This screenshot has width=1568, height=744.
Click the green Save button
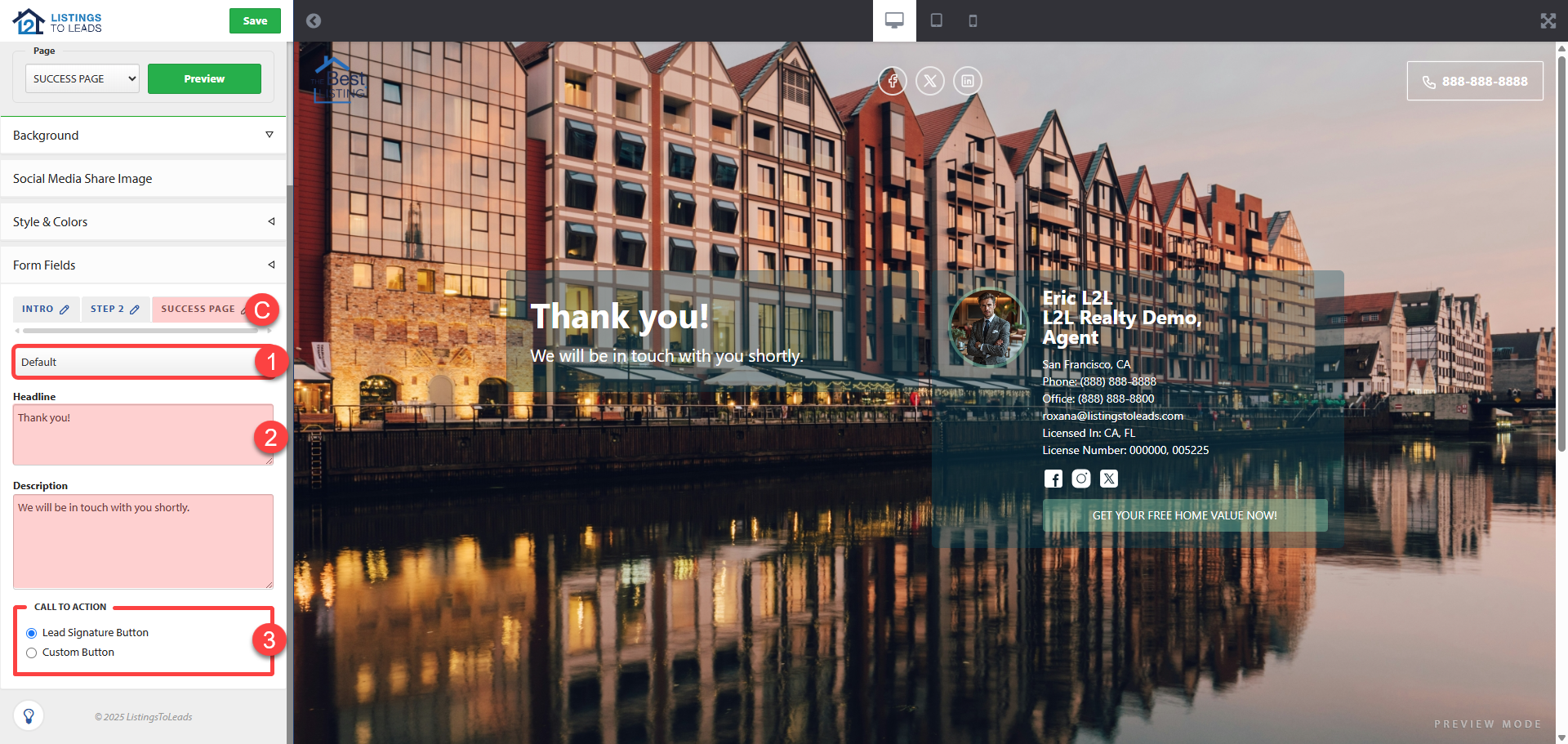[255, 21]
